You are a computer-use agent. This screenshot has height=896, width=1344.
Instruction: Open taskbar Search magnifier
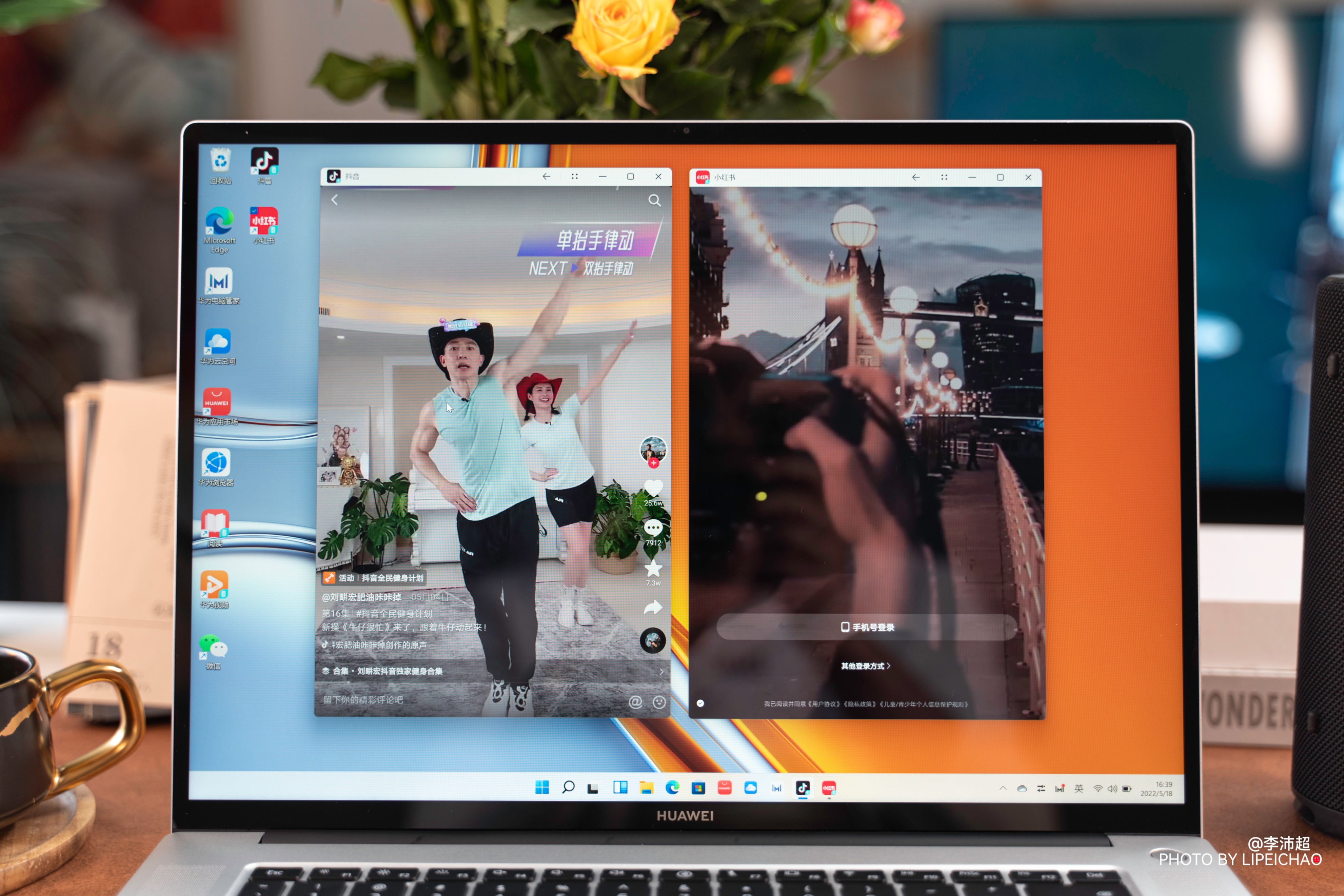coord(568,788)
